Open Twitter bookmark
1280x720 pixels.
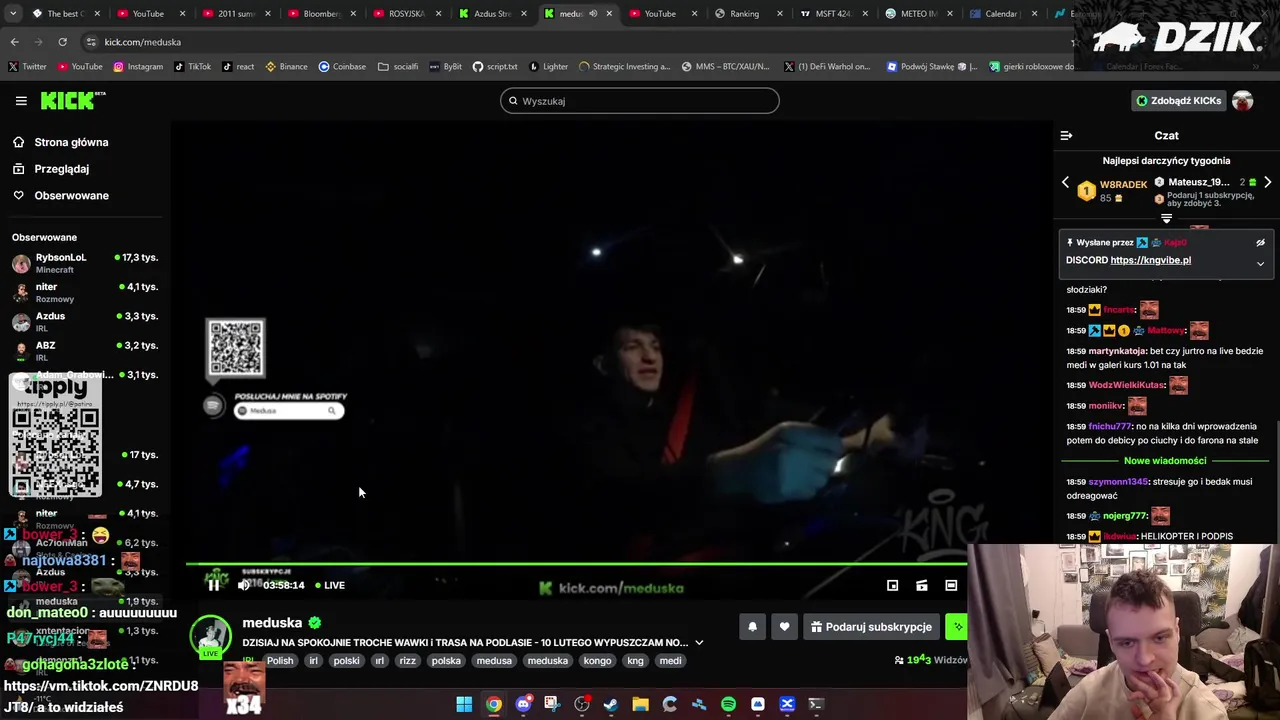click(27, 67)
